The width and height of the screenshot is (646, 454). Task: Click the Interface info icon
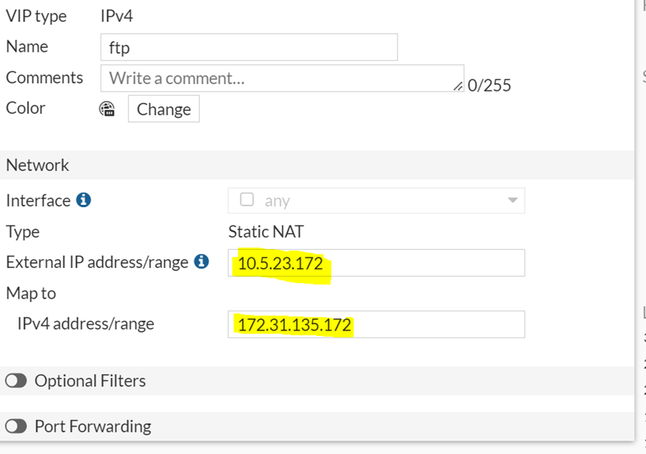tap(84, 200)
